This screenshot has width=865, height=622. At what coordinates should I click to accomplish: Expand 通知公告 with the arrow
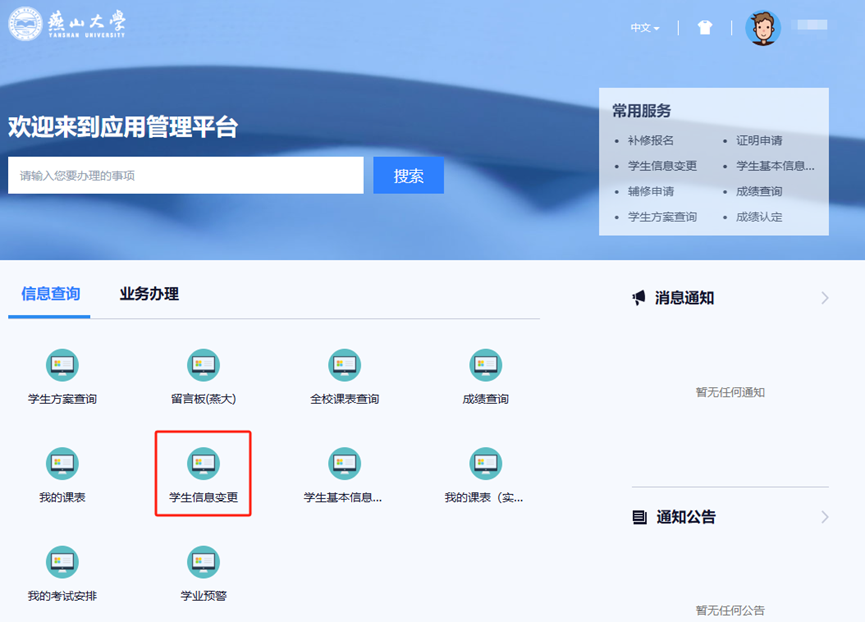pyautogui.click(x=825, y=517)
